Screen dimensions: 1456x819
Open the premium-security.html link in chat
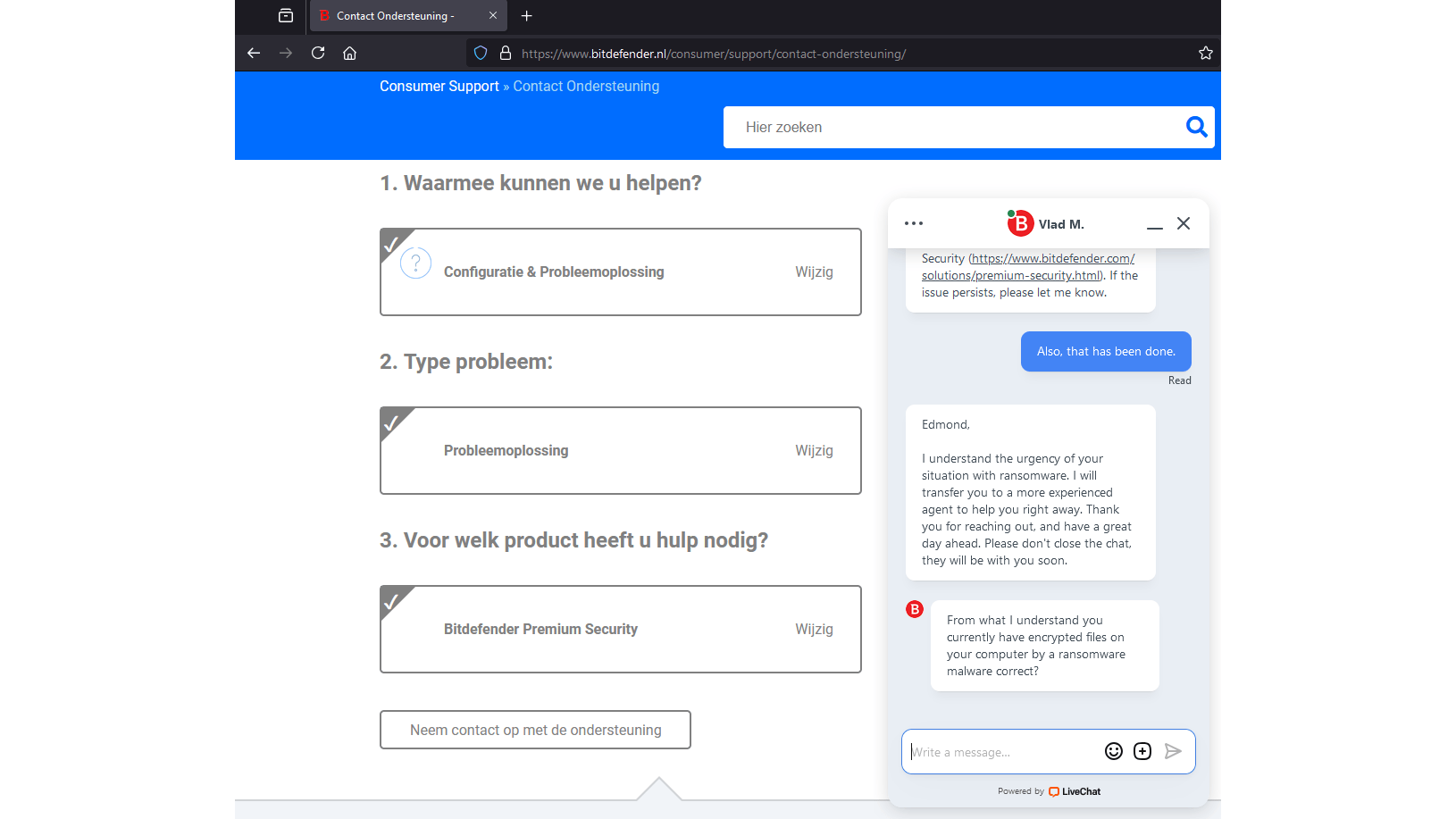click(x=1028, y=267)
